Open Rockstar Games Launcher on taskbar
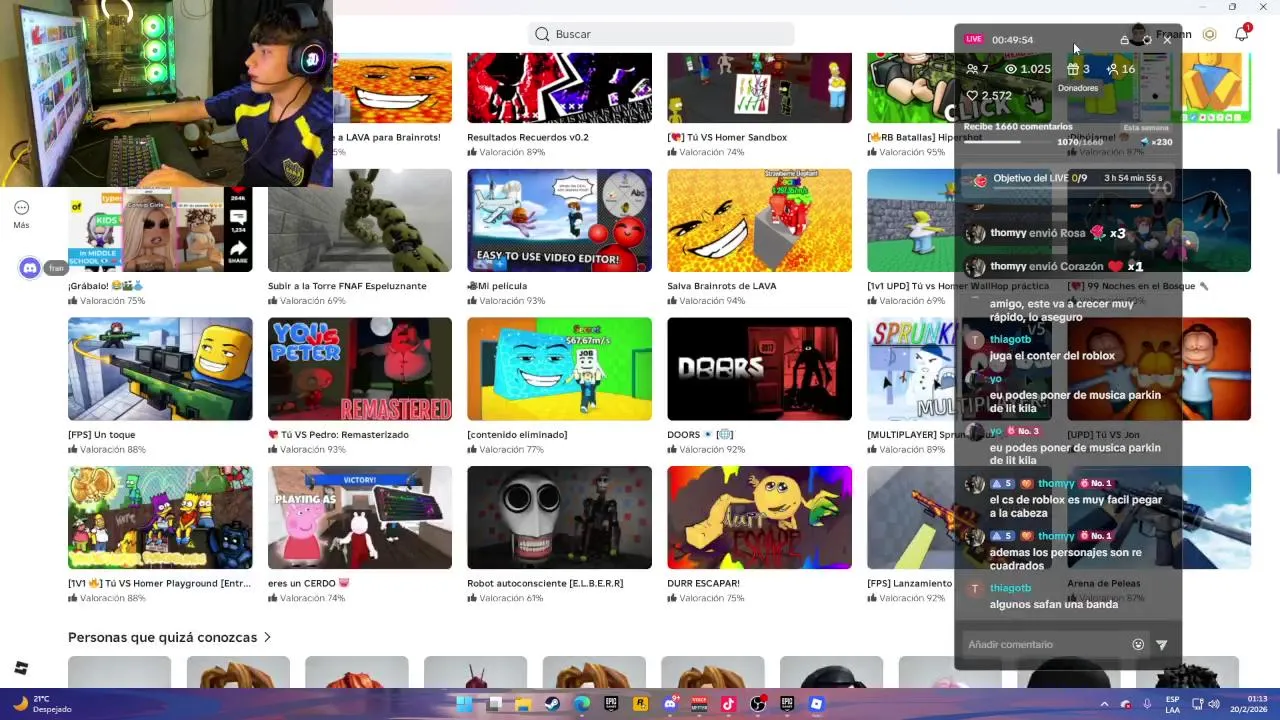The image size is (1280, 720). click(640, 704)
